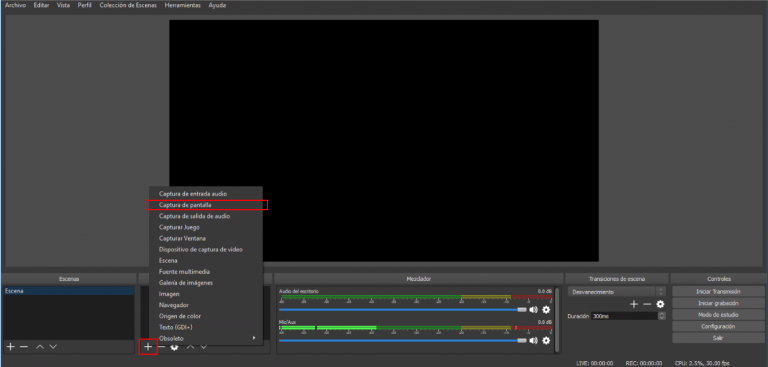Select Captura de pantalla source
Screen dimensions: 768x367
tap(206, 205)
